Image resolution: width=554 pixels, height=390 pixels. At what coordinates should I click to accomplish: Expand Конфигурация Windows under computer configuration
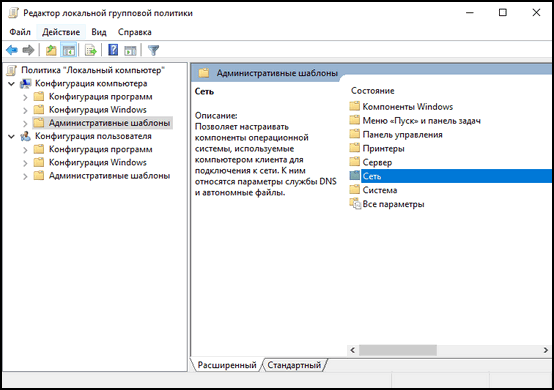[x=25, y=110]
